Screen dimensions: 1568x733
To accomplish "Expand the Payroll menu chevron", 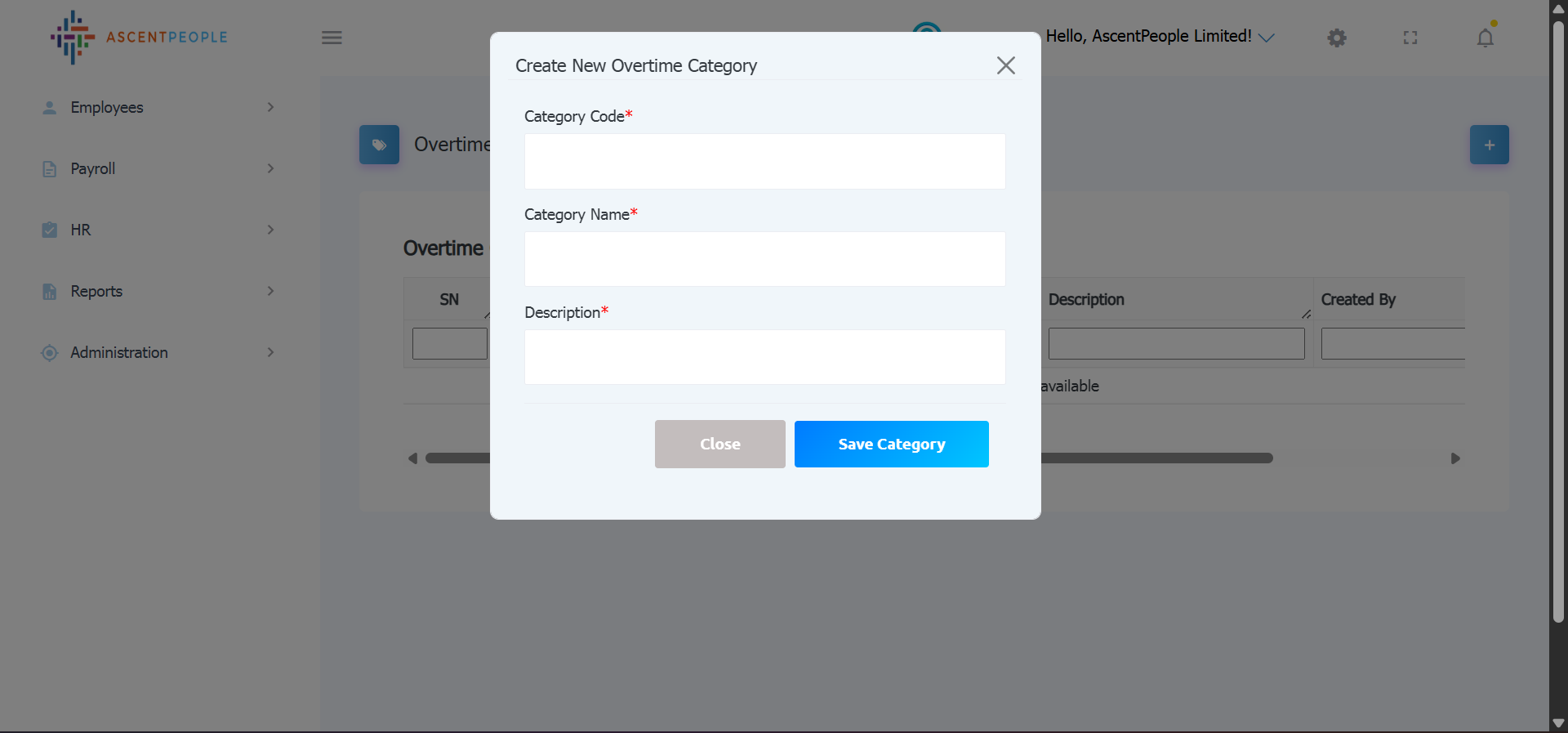I will pyautogui.click(x=270, y=168).
